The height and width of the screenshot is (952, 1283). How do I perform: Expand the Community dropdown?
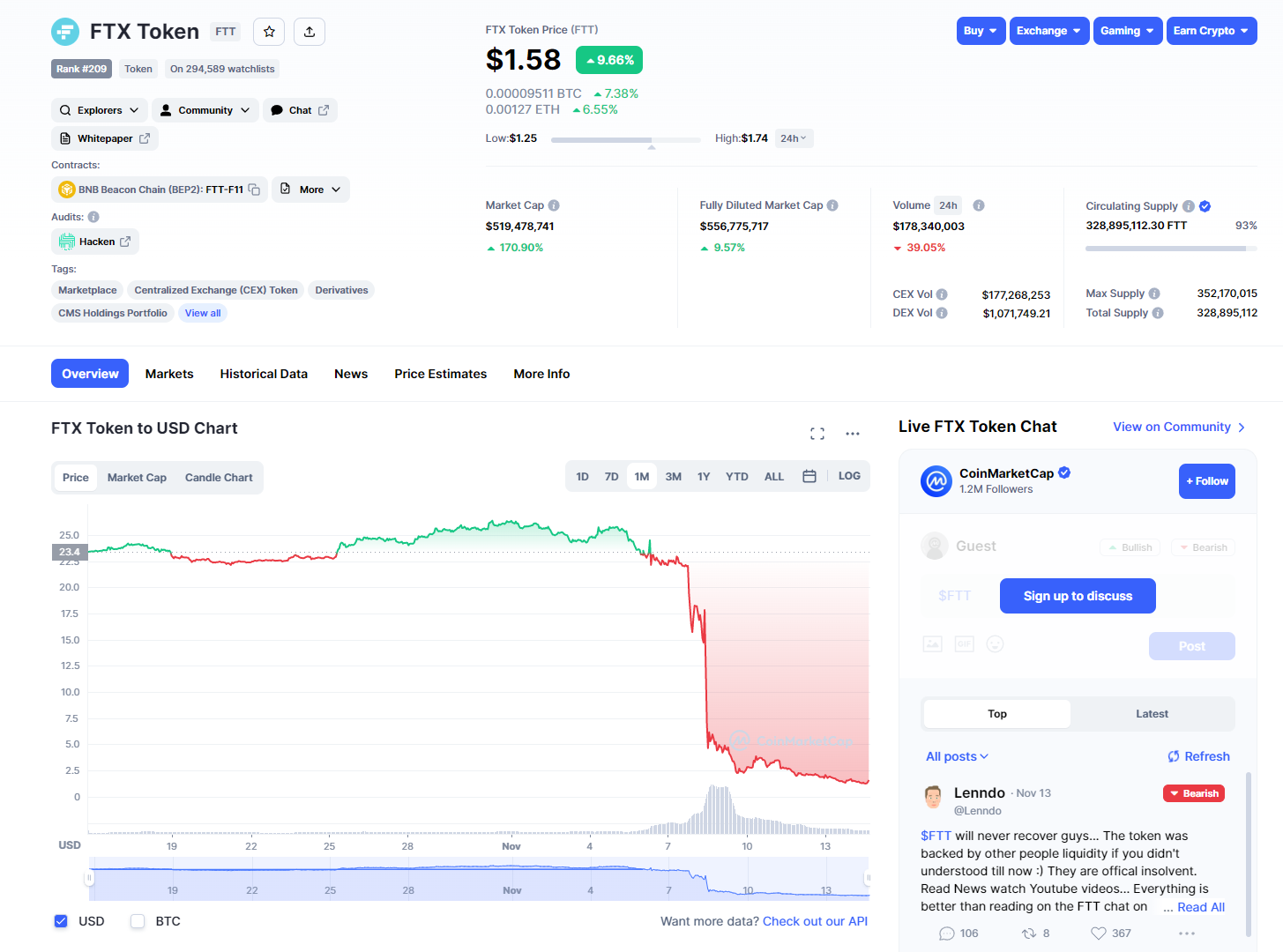pos(205,110)
